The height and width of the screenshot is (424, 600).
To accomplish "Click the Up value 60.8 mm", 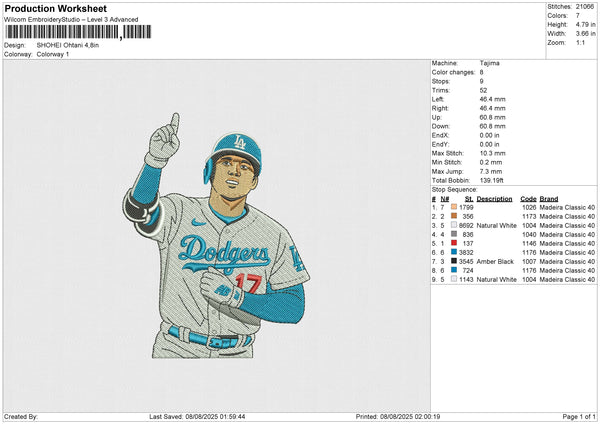I will (x=492, y=117).
